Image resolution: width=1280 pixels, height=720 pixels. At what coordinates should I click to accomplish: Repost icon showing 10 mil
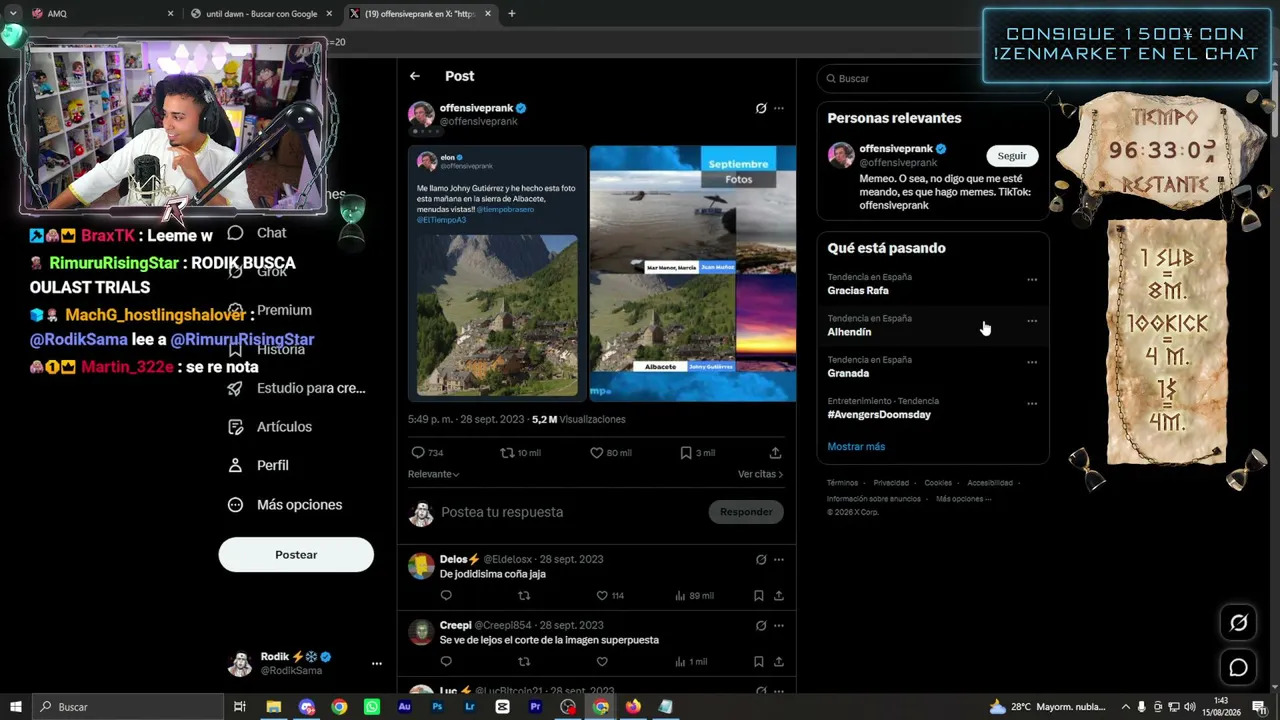click(507, 453)
